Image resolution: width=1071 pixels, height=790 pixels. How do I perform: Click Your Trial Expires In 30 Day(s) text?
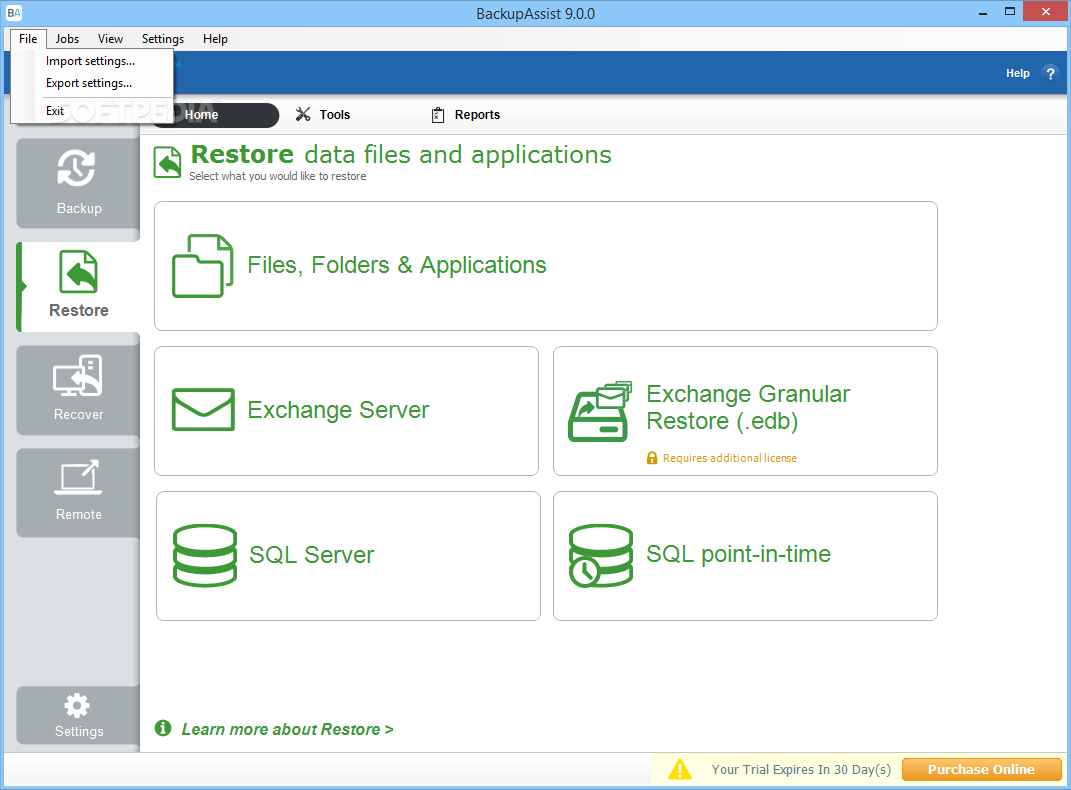coord(801,770)
